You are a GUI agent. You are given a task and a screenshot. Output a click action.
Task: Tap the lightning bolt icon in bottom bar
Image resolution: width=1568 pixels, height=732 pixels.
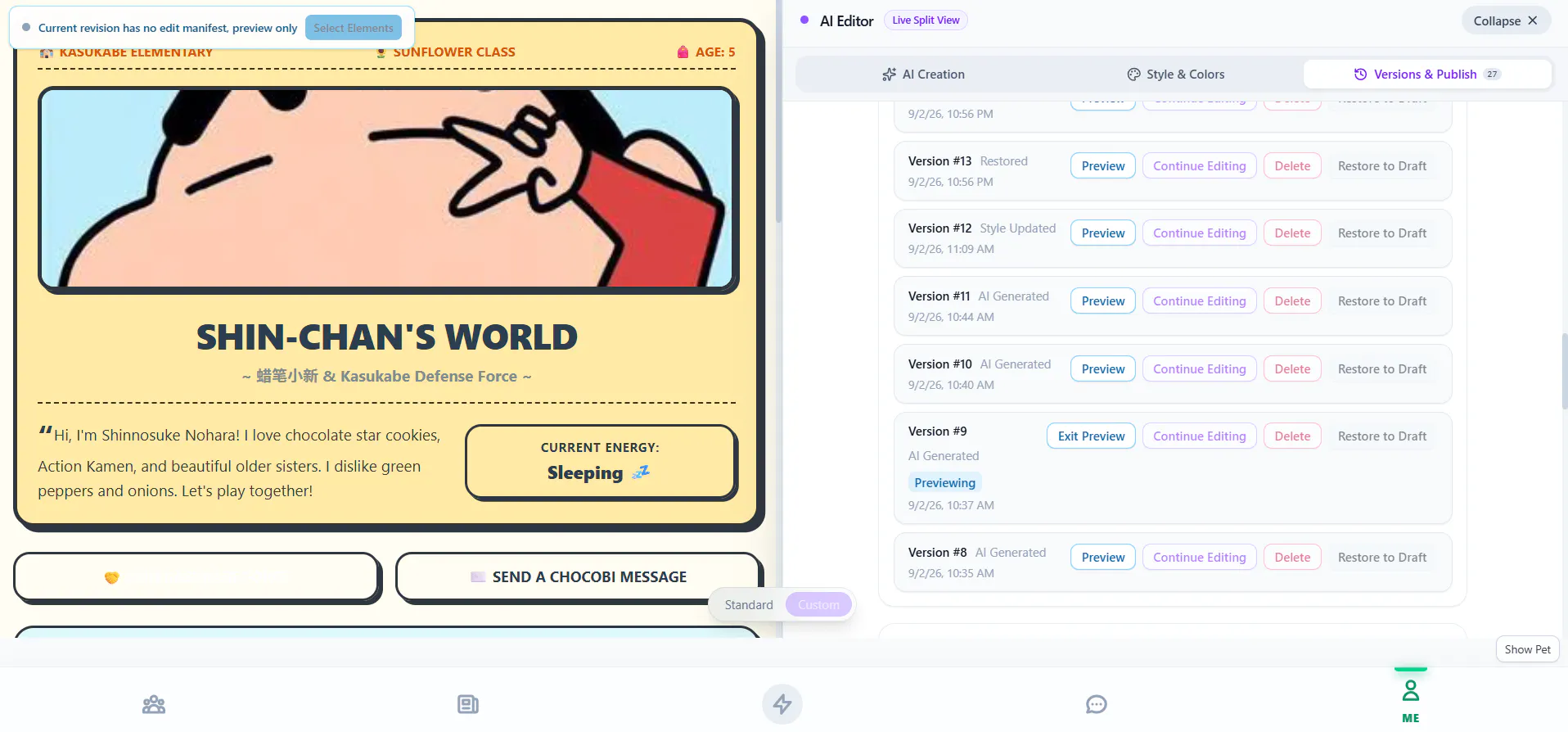(x=782, y=704)
